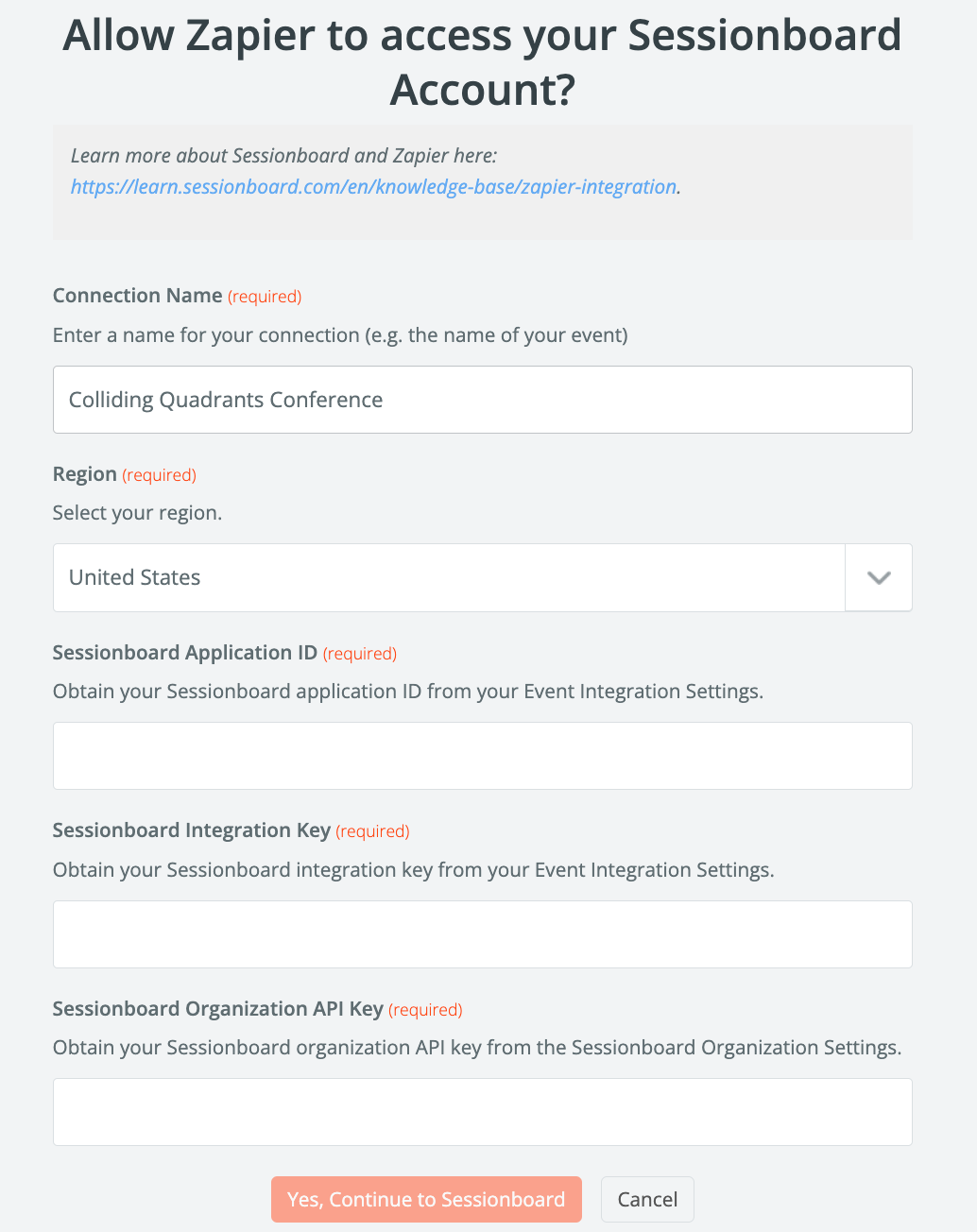Viewport: 977px width, 1232px height.
Task: Click the Colliding Quadrants Conference text
Action: (x=225, y=399)
